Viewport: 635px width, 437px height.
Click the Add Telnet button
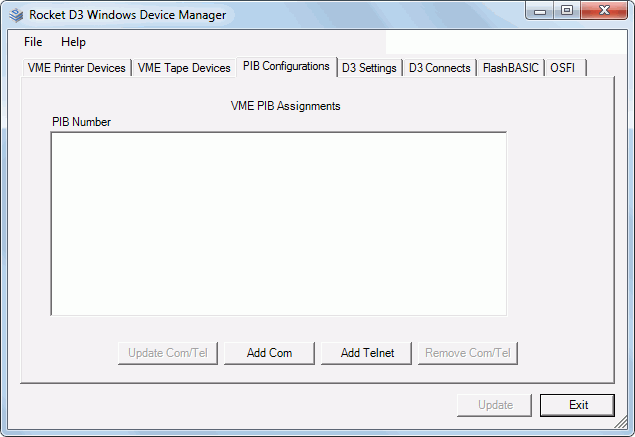pos(367,353)
